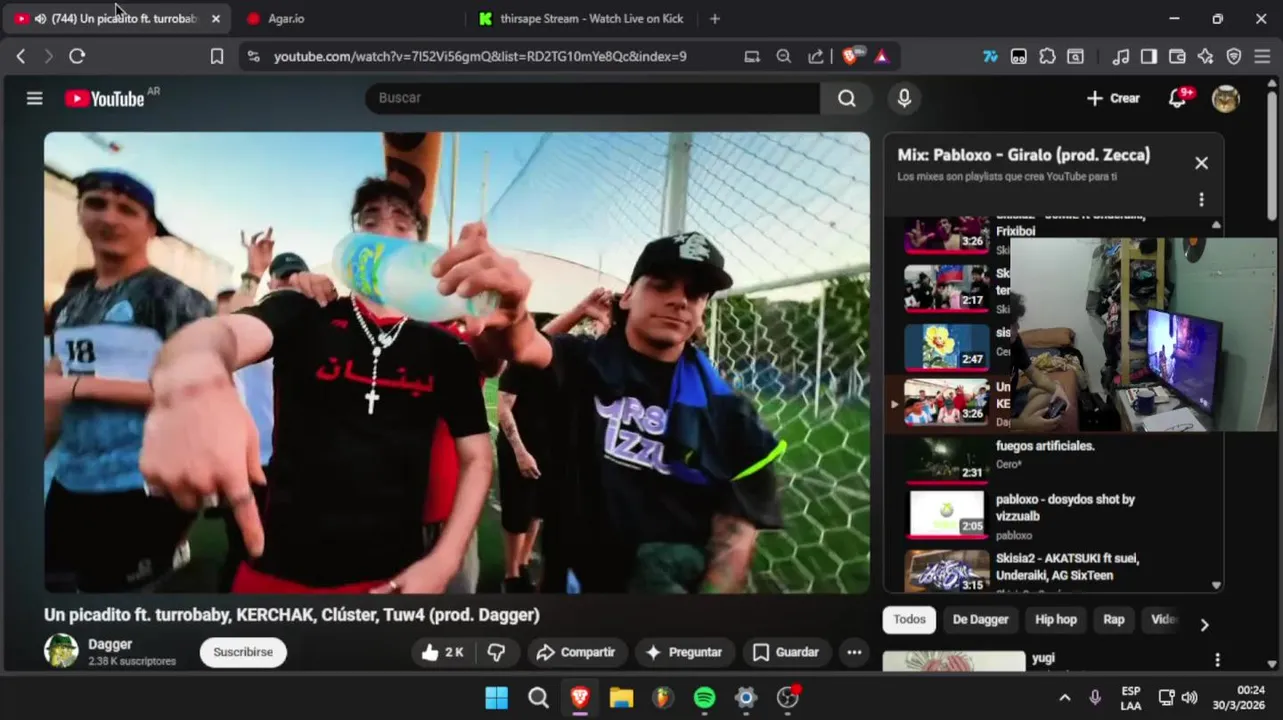Open the Brave Wallet icon
This screenshot has width=1283, height=720.
point(1177,57)
